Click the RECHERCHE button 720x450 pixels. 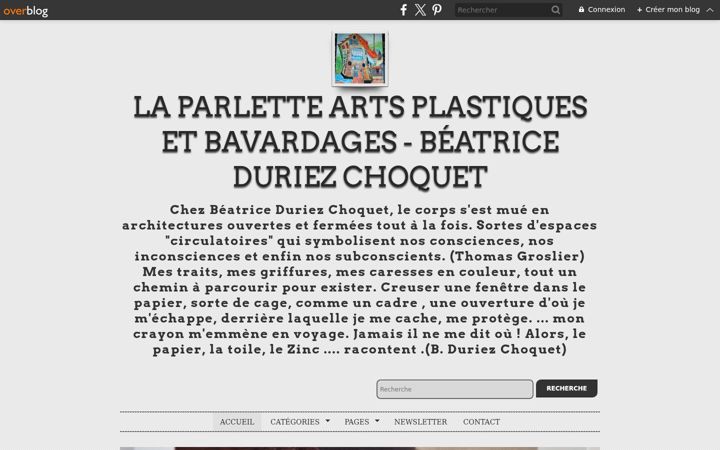point(566,388)
